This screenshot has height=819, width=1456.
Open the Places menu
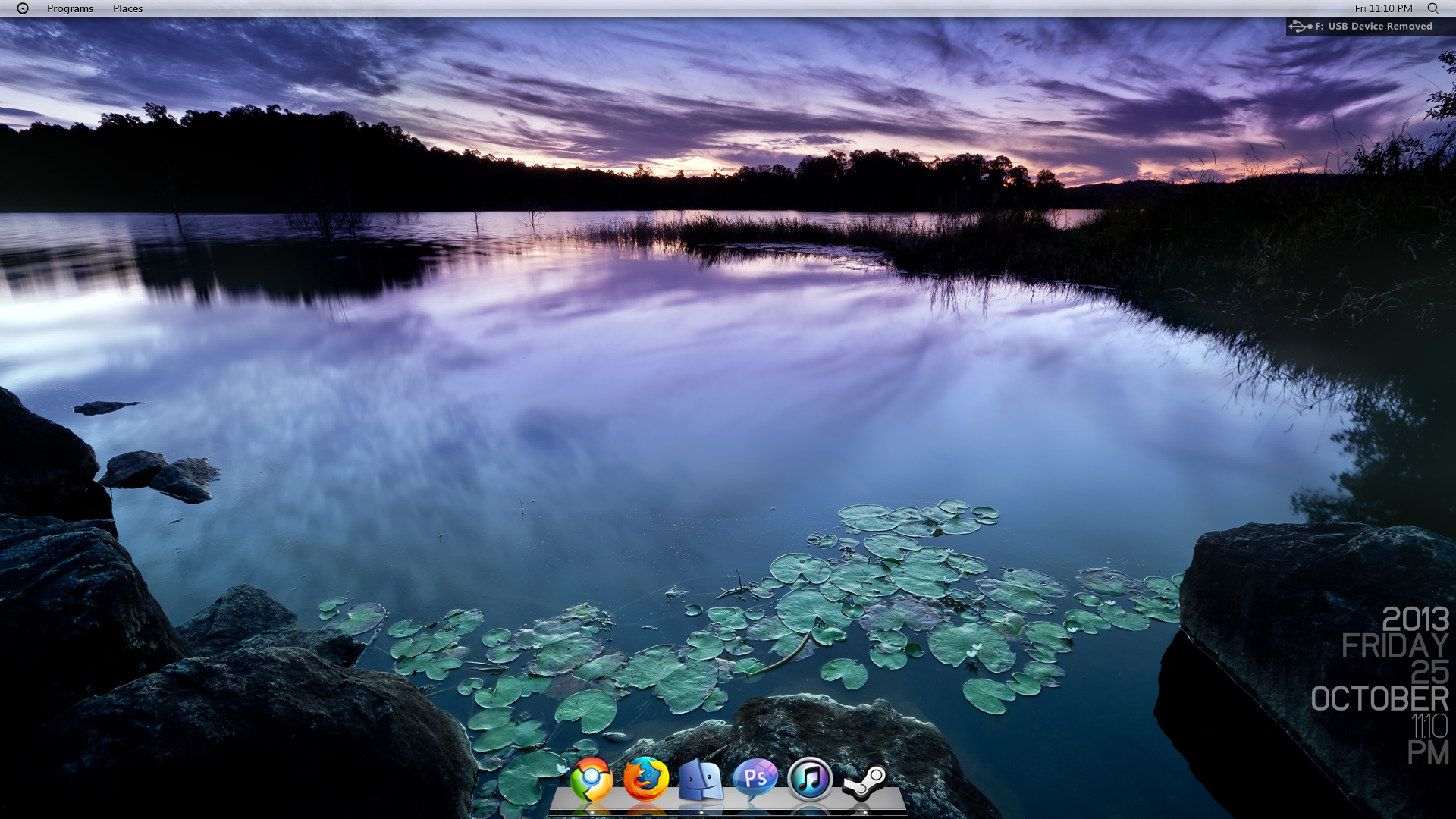point(127,8)
